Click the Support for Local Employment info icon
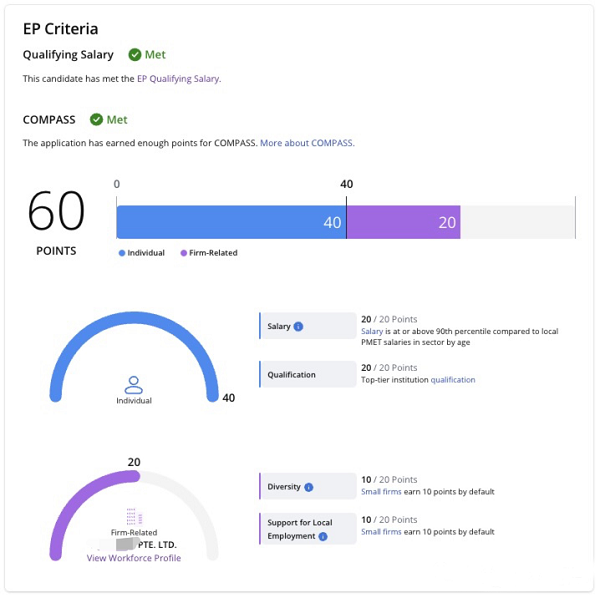 pyautogui.click(x=323, y=536)
